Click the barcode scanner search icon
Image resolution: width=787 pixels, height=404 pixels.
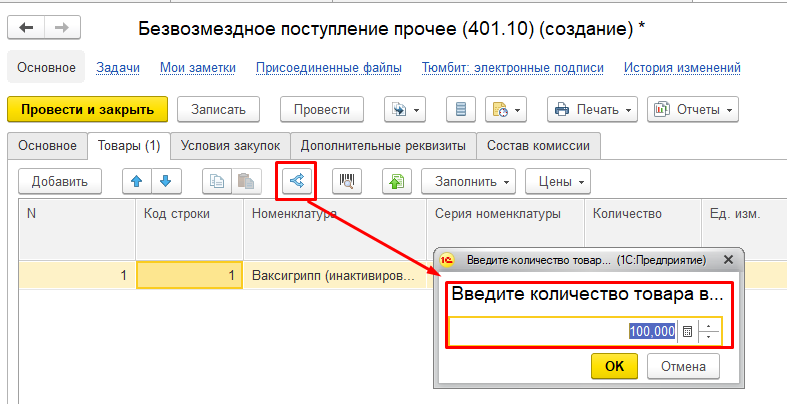pos(347,181)
